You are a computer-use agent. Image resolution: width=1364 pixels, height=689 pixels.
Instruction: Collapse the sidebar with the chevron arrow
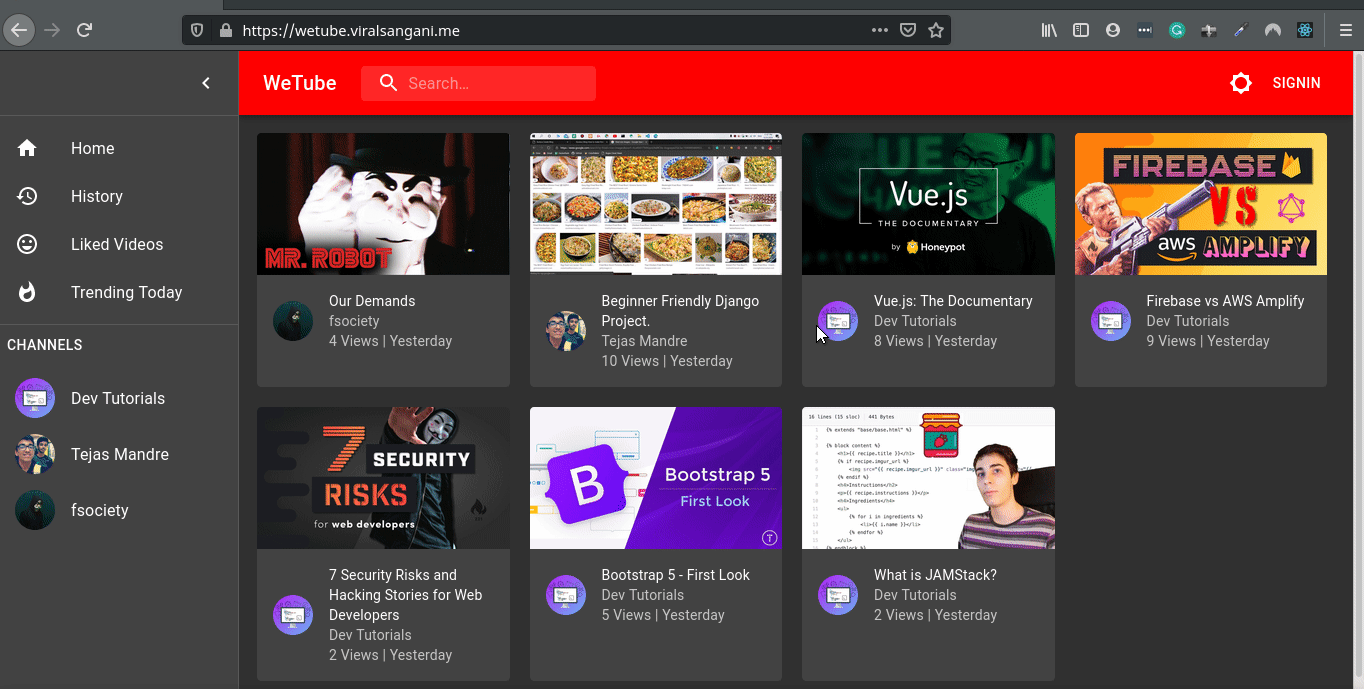click(x=206, y=83)
